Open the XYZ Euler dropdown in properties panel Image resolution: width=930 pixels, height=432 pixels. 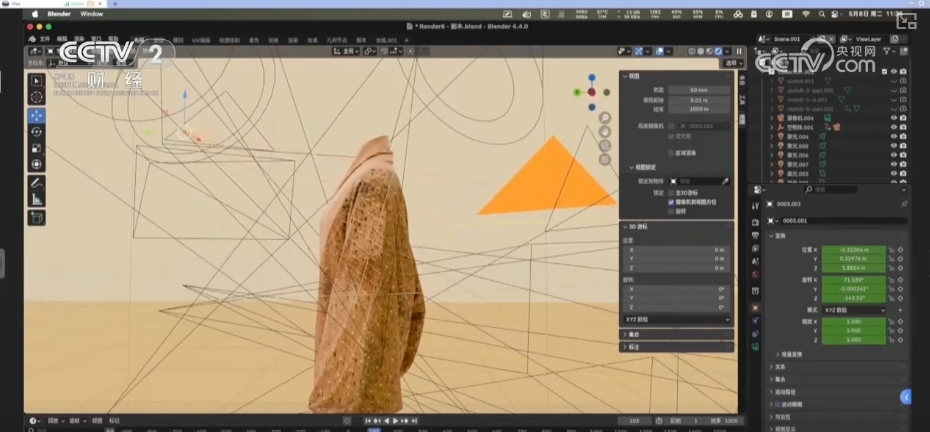tap(855, 310)
